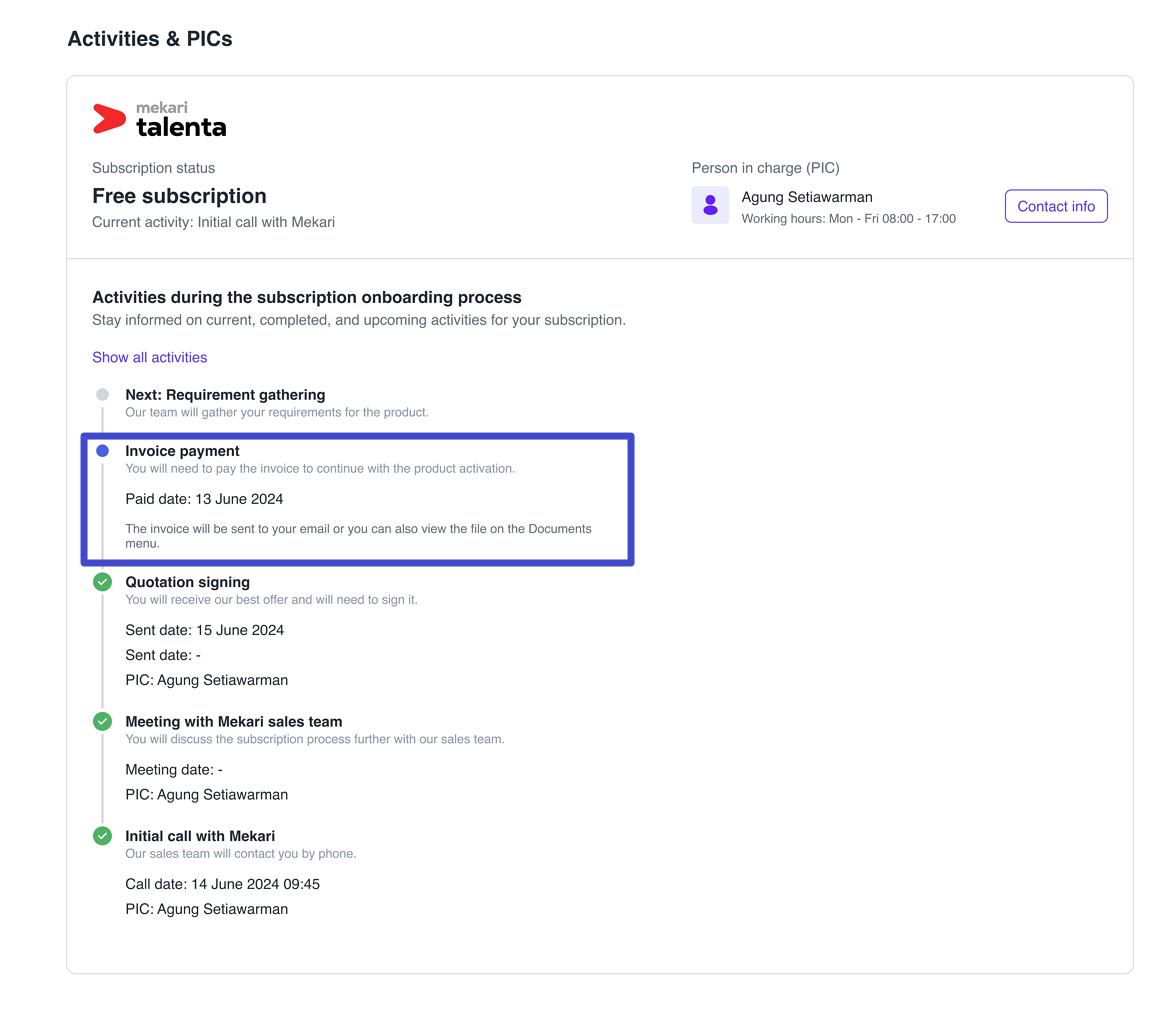Click the Agung Setiawarman name in the PIC section
Screen dimensions: 1160x1009
point(807,198)
